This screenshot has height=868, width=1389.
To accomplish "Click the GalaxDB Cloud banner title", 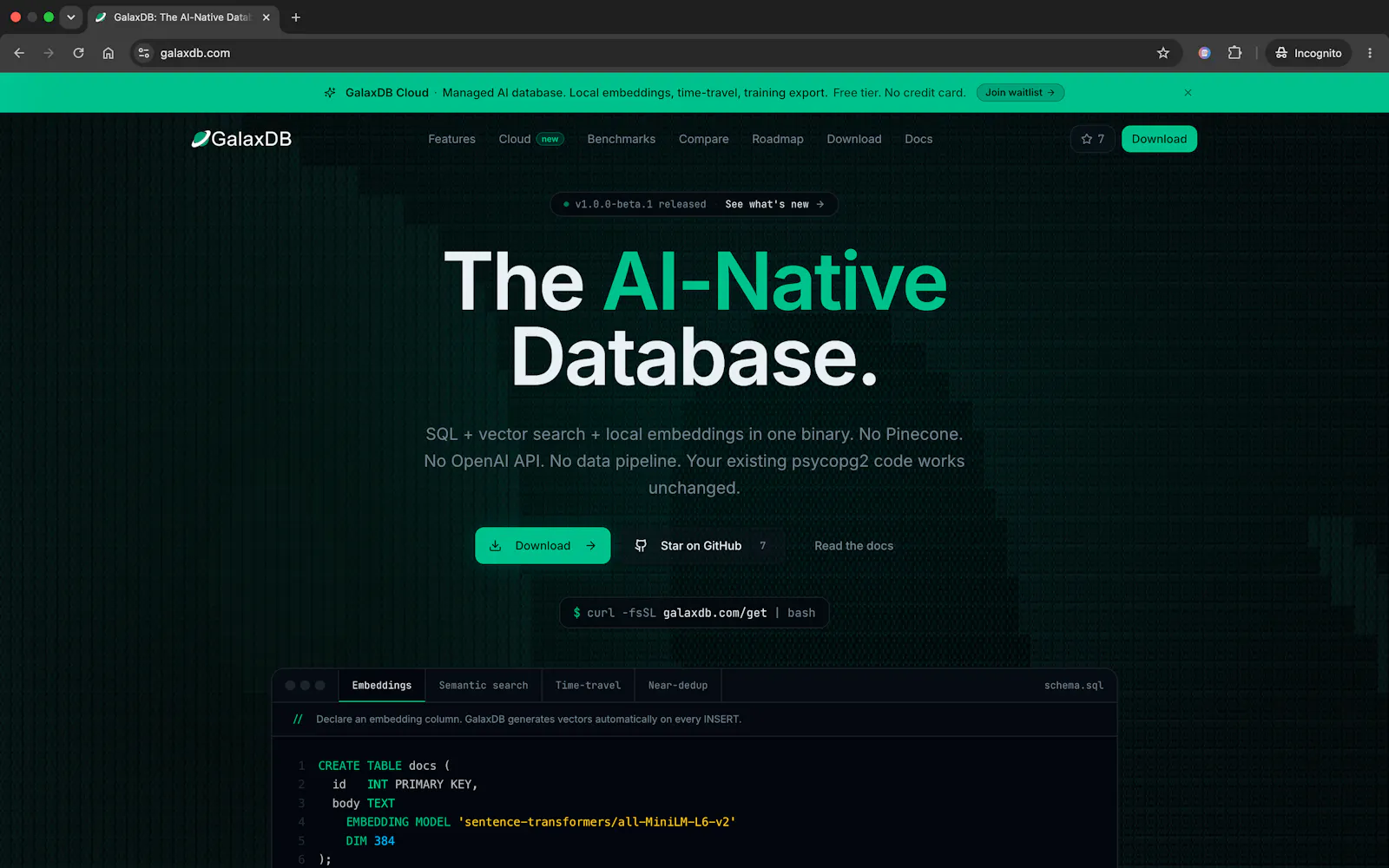I will (x=387, y=93).
